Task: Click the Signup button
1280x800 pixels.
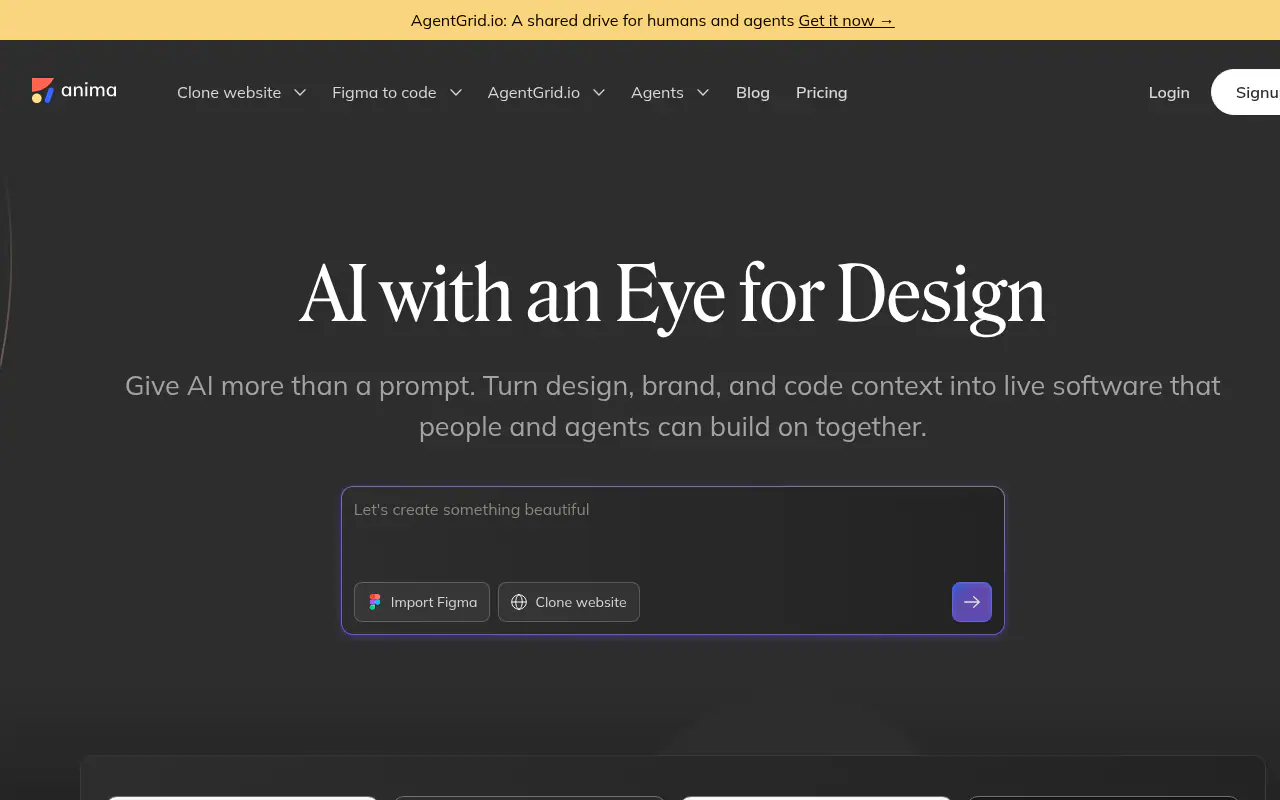Action: [1246, 92]
